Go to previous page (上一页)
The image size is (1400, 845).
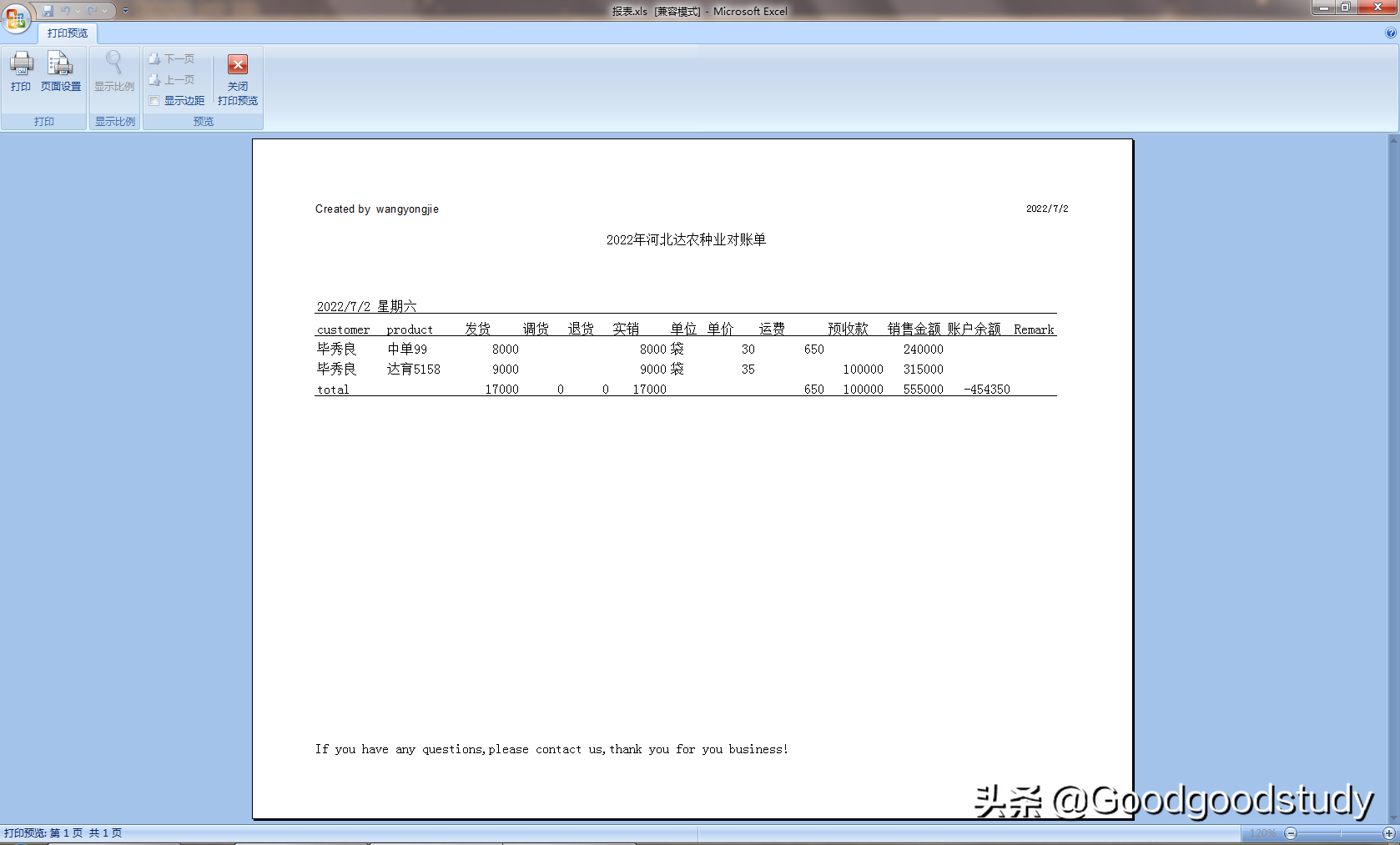[172, 79]
